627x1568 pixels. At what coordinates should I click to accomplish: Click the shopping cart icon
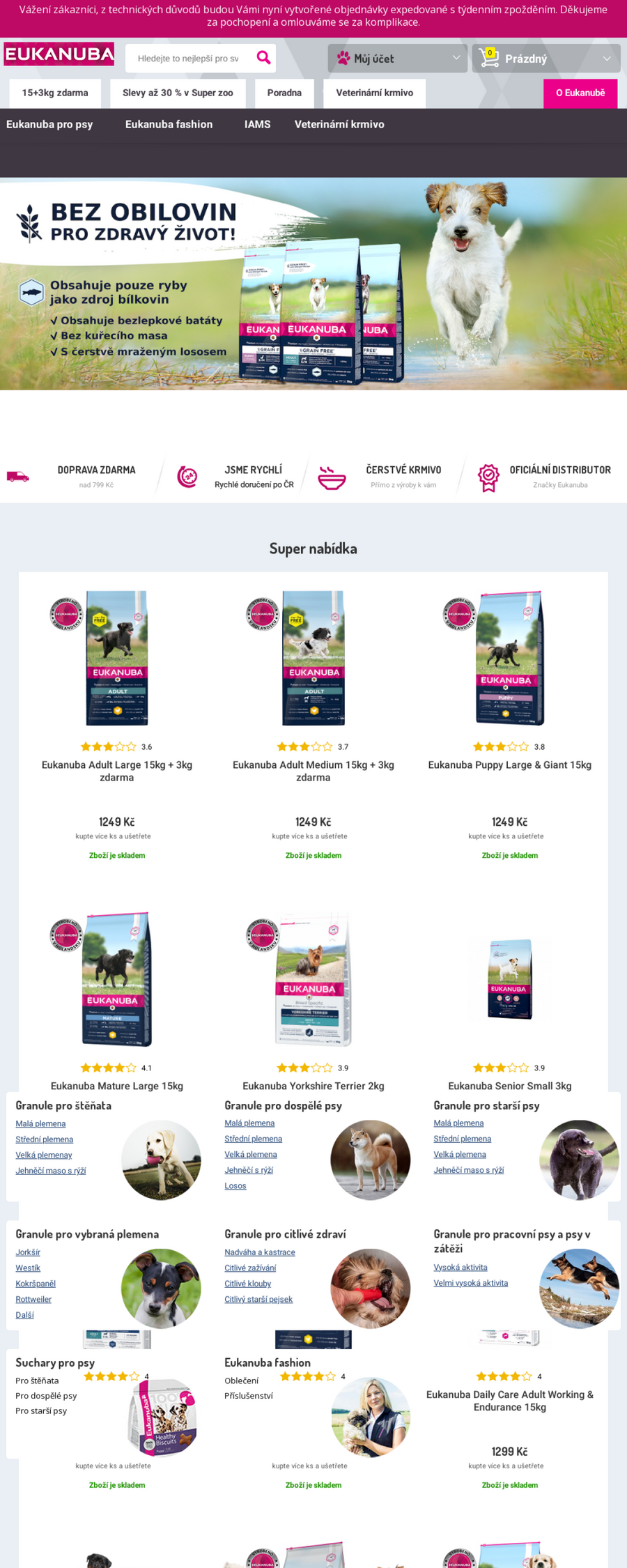489,58
